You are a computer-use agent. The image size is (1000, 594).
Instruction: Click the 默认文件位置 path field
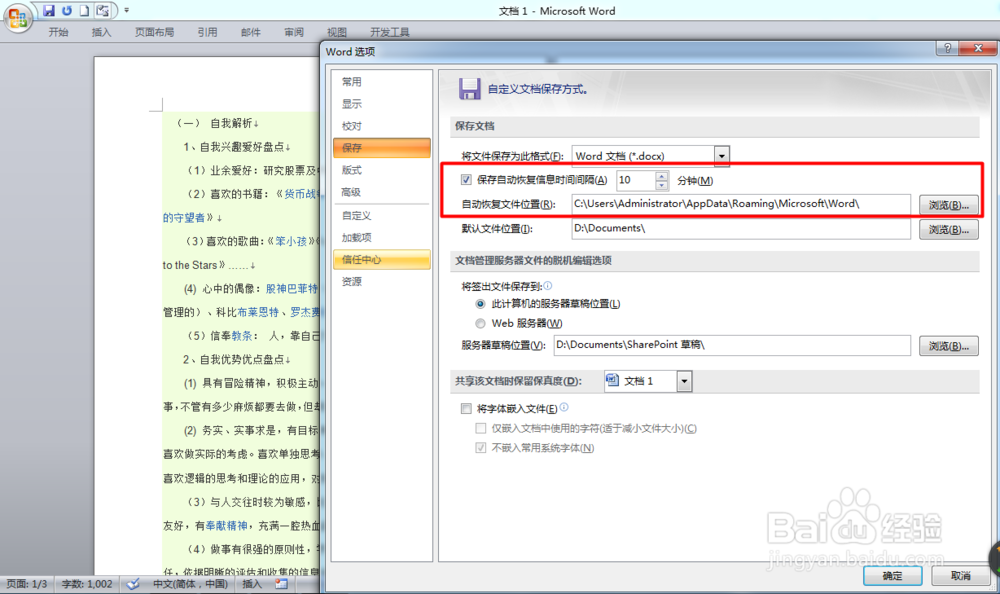click(x=740, y=228)
